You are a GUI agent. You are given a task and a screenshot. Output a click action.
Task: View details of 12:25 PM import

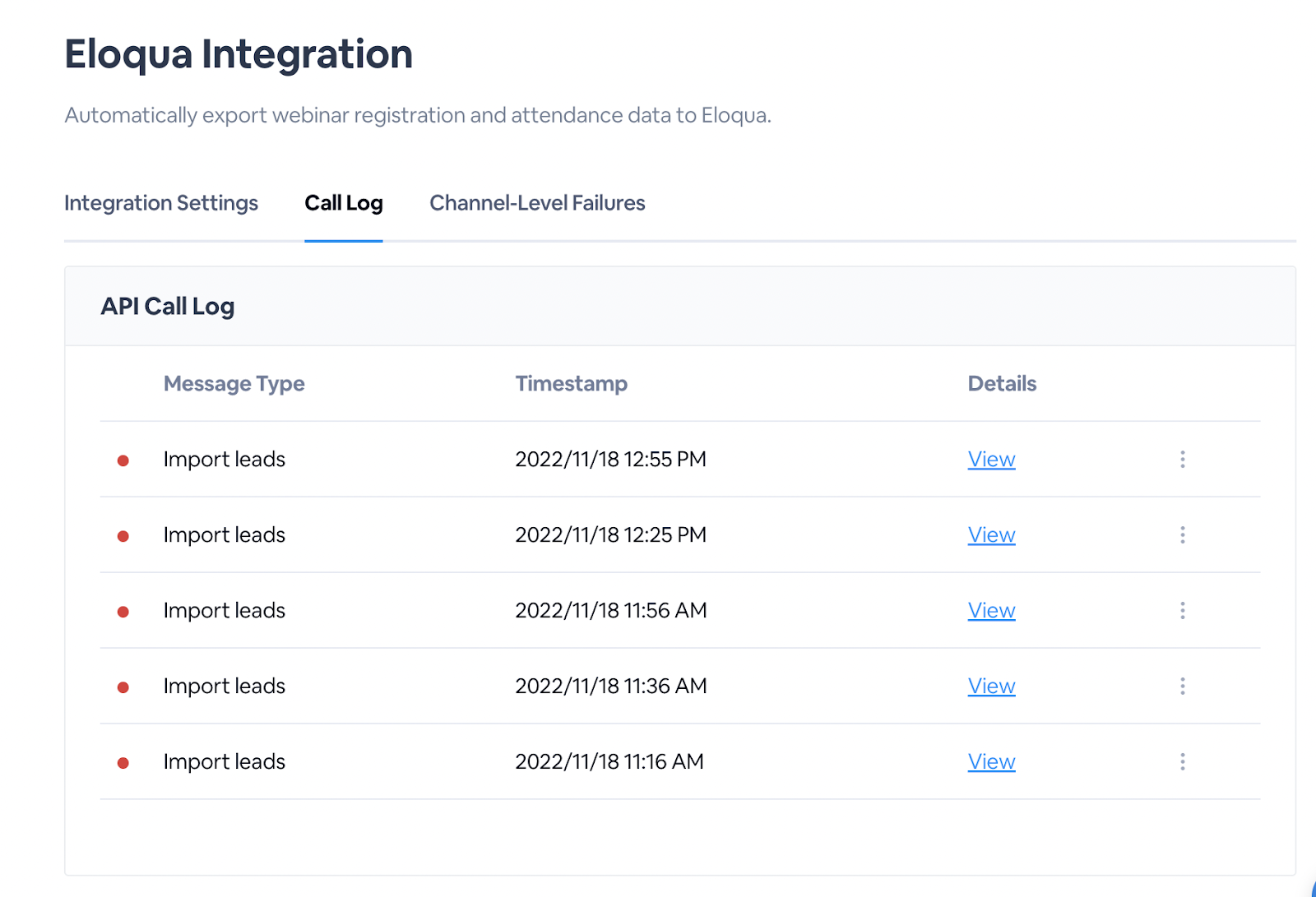(991, 535)
